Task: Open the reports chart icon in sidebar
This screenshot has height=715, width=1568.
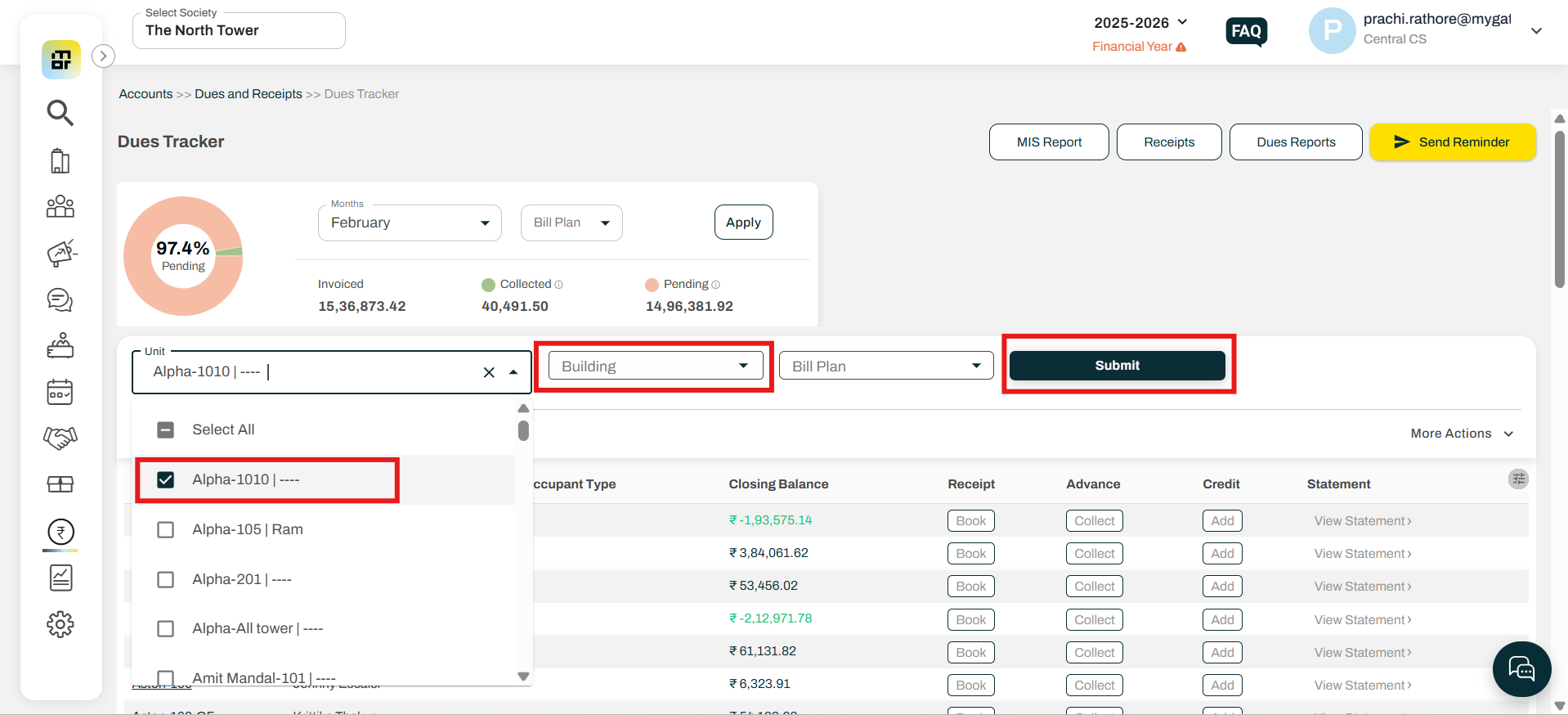Action: tap(60, 578)
